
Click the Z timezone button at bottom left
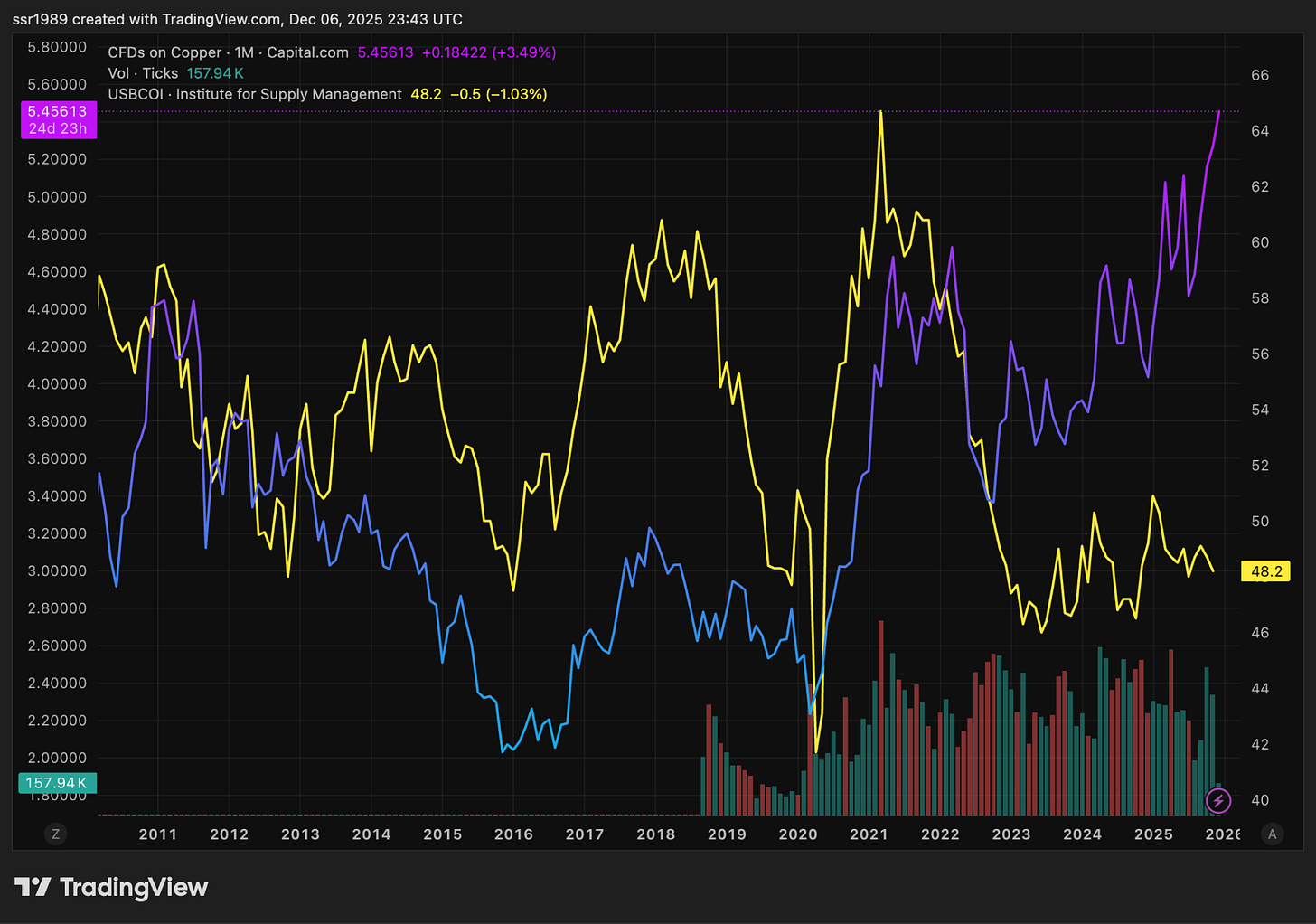(56, 834)
